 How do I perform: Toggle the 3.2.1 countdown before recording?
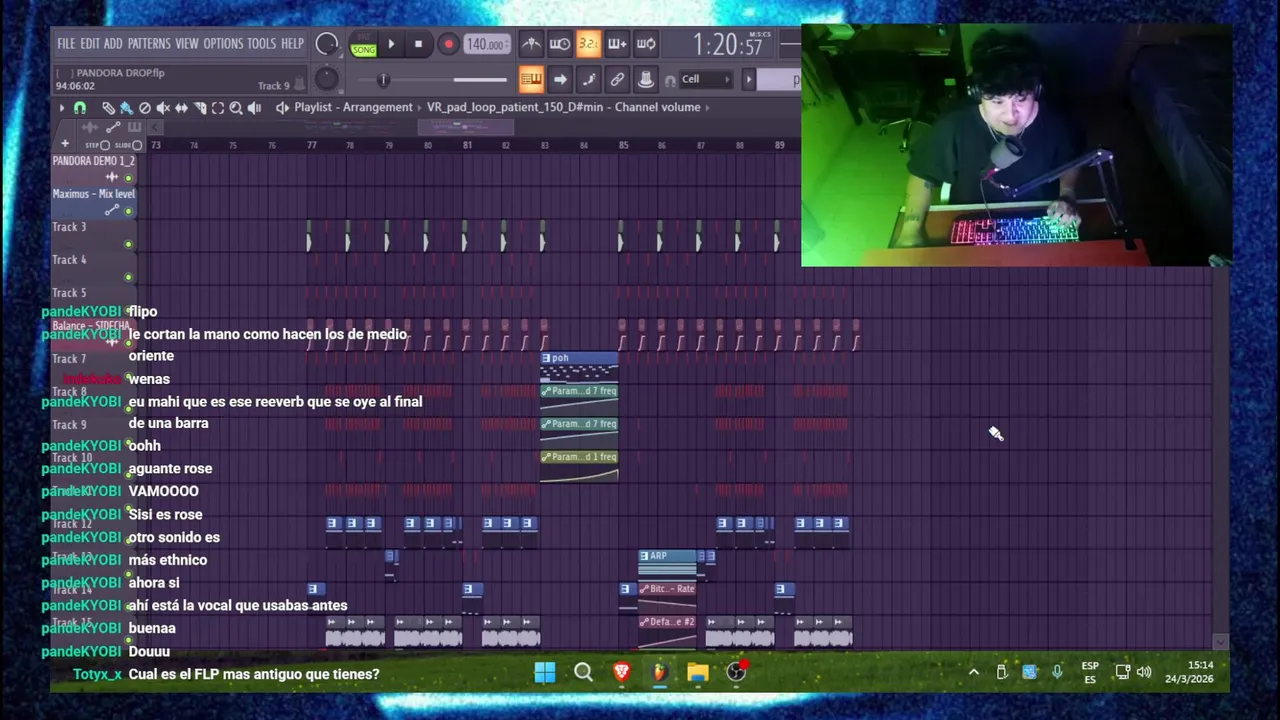tap(589, 44)
